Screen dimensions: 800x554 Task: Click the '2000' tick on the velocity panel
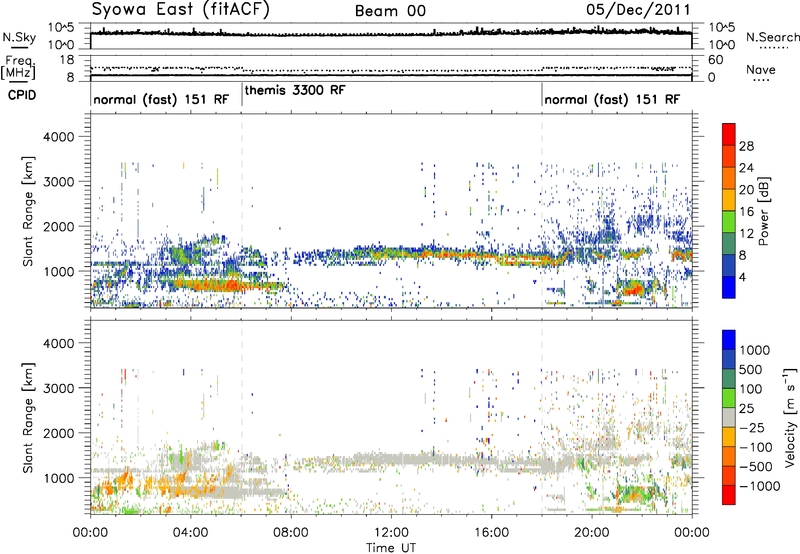[59, 433]
